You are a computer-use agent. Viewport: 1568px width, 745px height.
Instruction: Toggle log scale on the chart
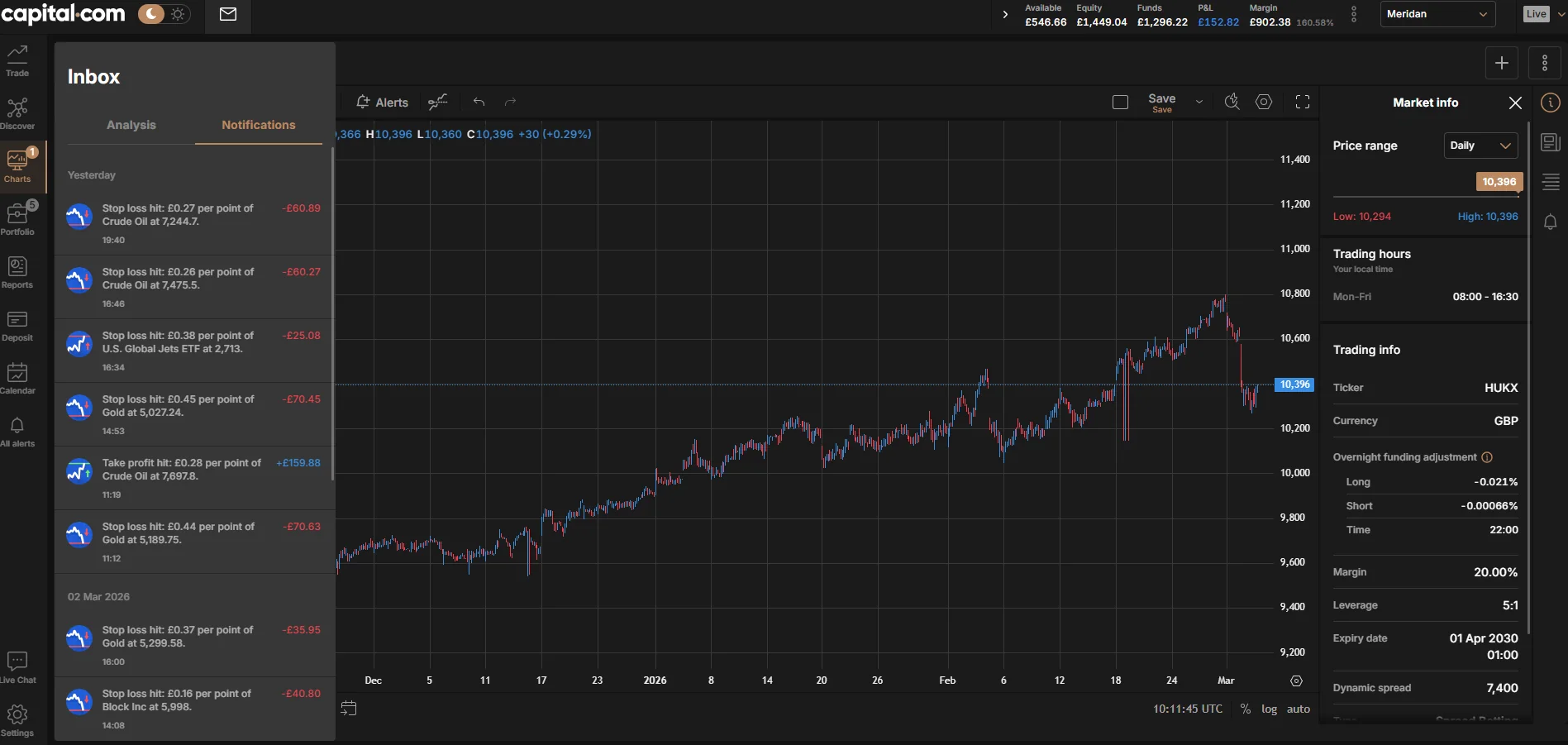pyautogui.click(x=1269, y=709)
